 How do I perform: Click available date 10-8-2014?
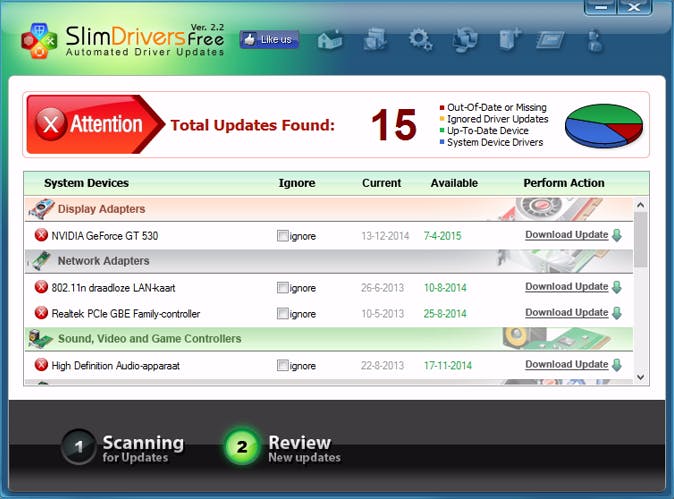(445, 288)
